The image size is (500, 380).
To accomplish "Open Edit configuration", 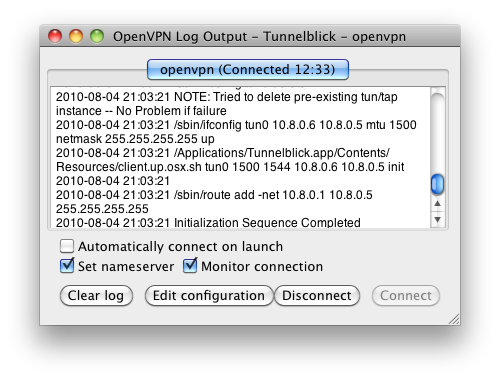I will click(x=209, y=295).
